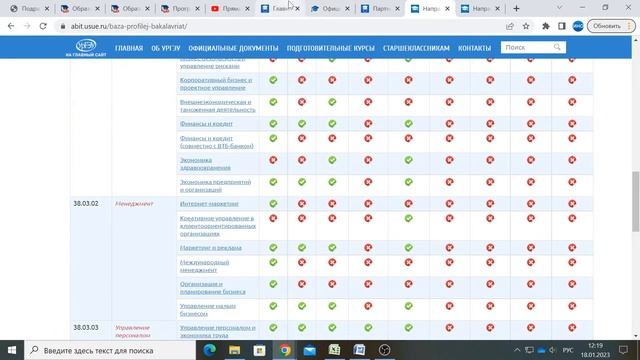Click the green check in Корпоративный бизнес row

pos(273,80)
